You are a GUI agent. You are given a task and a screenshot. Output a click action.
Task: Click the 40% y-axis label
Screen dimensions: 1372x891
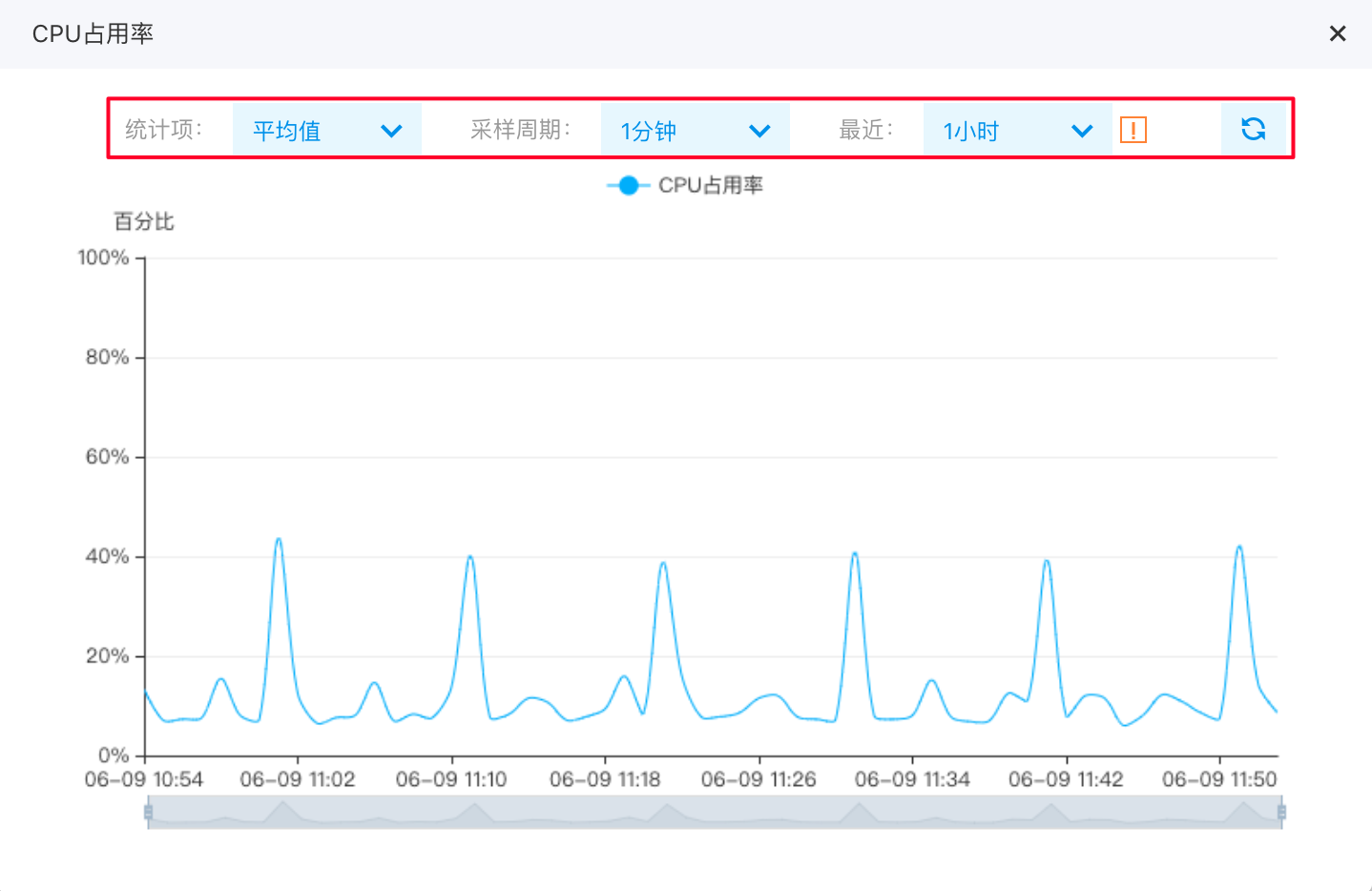pos(107,556)
